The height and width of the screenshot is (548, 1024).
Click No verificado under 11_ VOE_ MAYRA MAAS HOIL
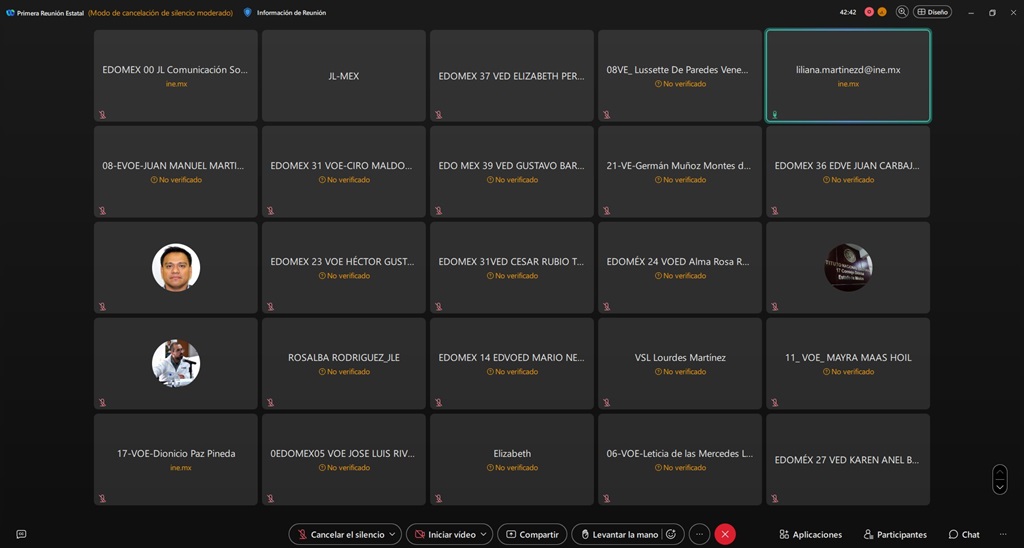(848, 372)
